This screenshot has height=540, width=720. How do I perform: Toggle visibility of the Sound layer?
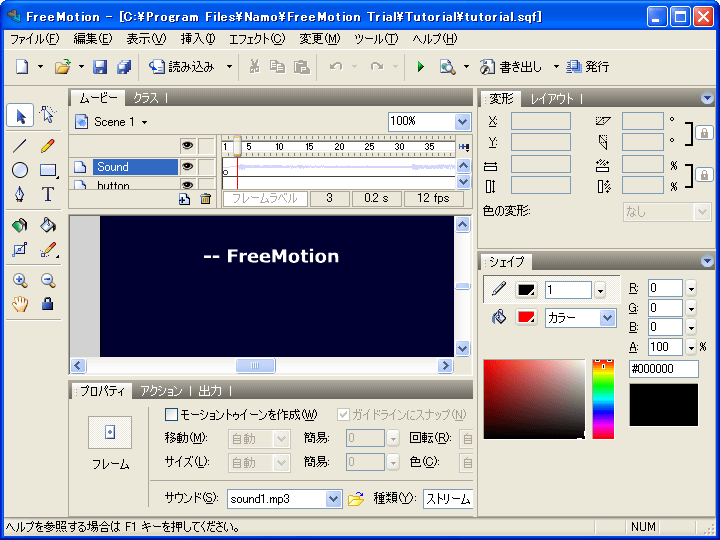pos(187,166)
